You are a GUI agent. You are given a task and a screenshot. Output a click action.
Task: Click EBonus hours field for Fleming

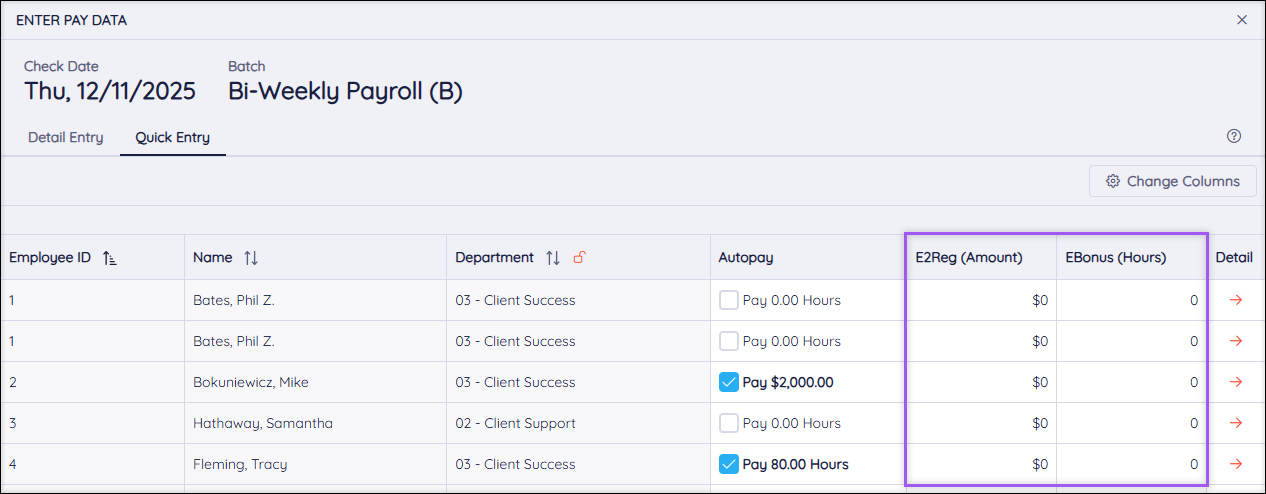click(x=1131, y=464)
